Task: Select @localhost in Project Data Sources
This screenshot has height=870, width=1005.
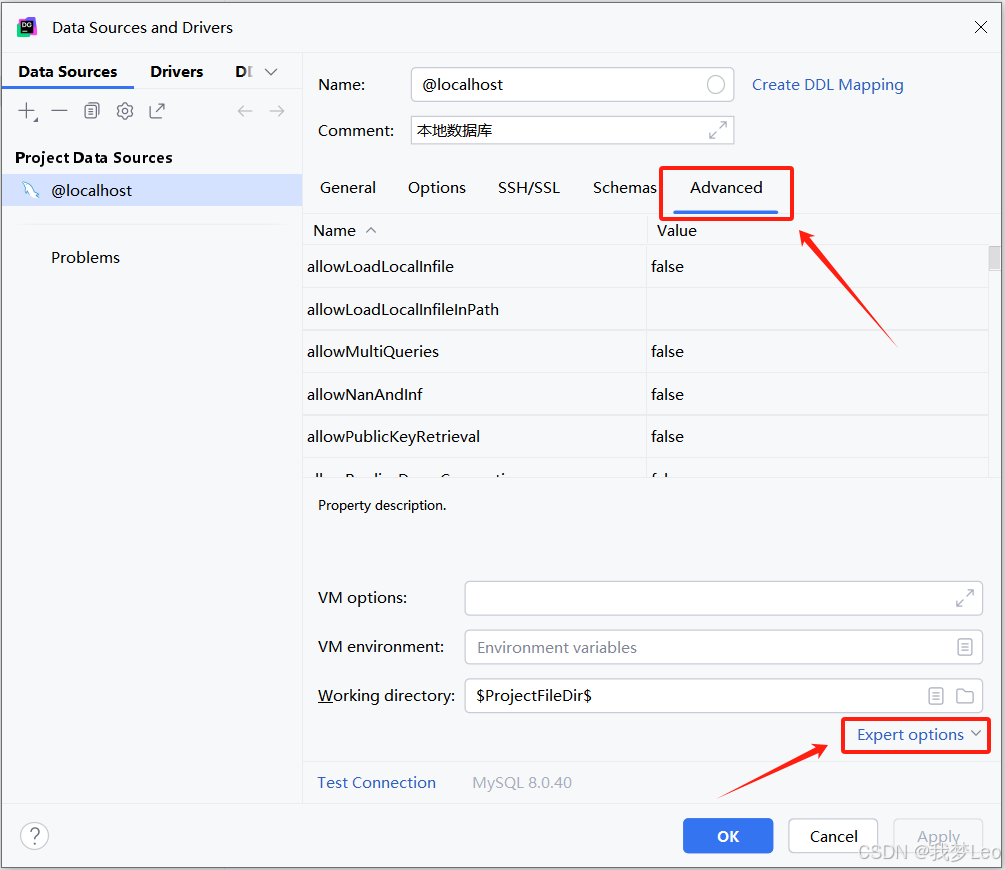Action: (x=152, y=190)
